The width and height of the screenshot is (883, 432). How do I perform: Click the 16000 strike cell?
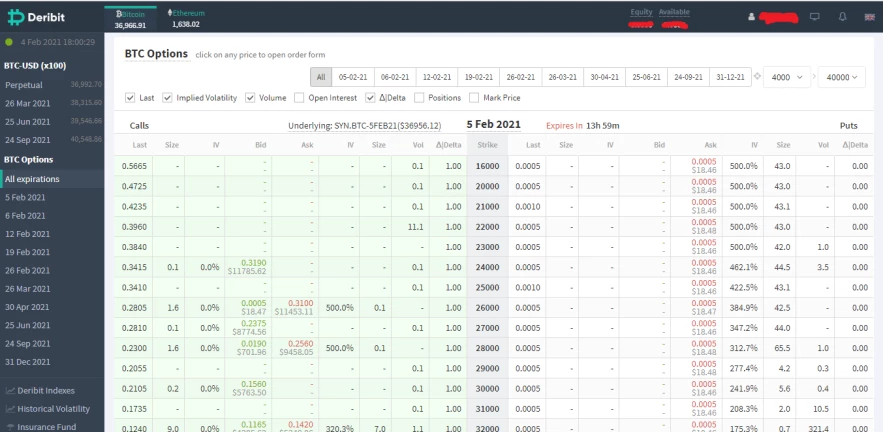(x=487, y=166)
